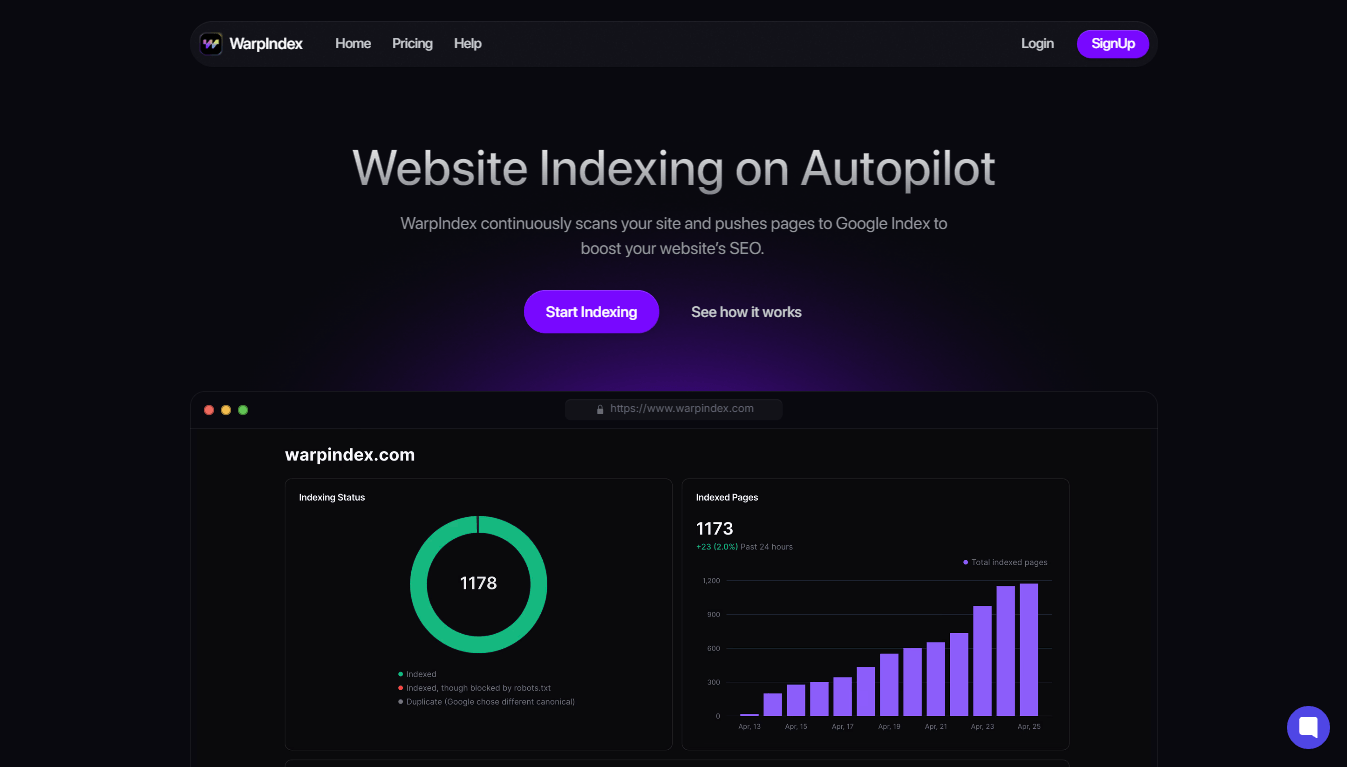The height and width of the screenshot is (767, 1347).
Task: Click the yellow dot of the mock browser window
Action: pos(226,410)
